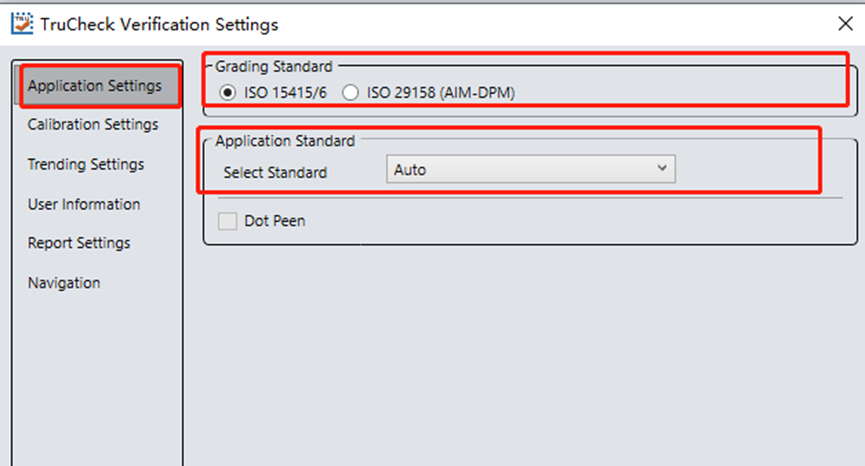This screenshot has height=466, width=865.
Task: Open the User Information section
Action: coord(84,204)
